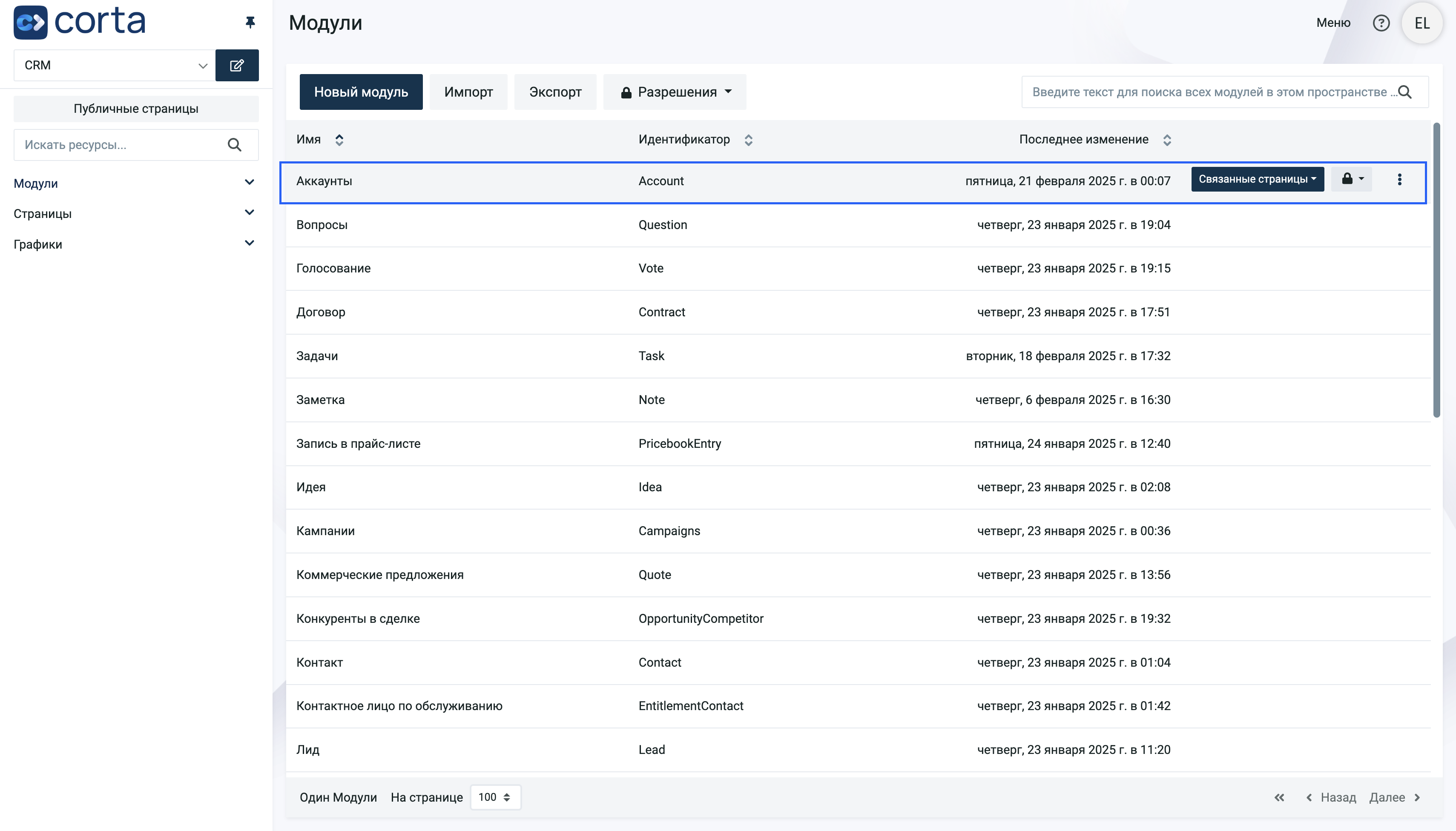
Task: Go to first page double-chevron
Action: [1280, 797]
